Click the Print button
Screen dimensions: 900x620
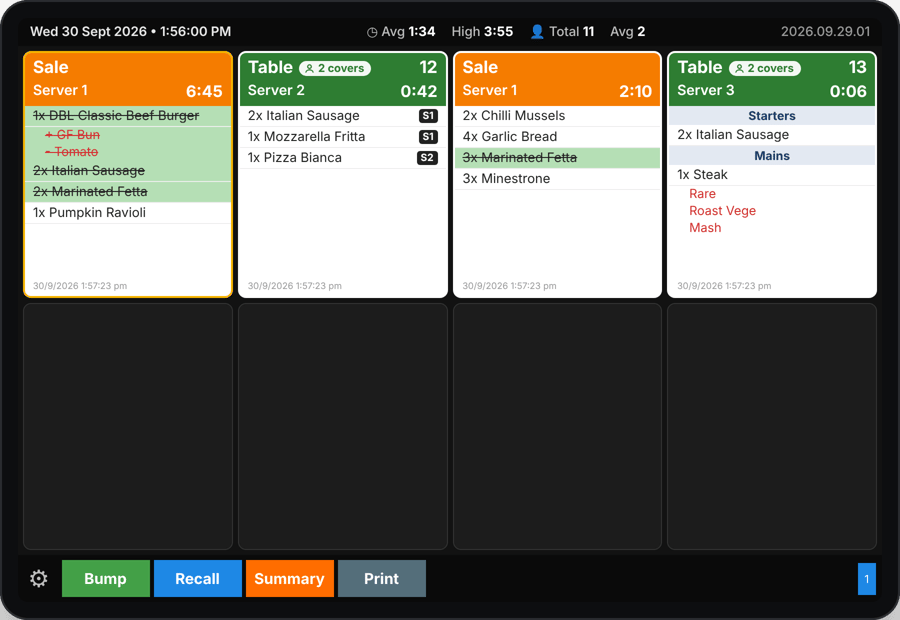(x=382, y=579)
